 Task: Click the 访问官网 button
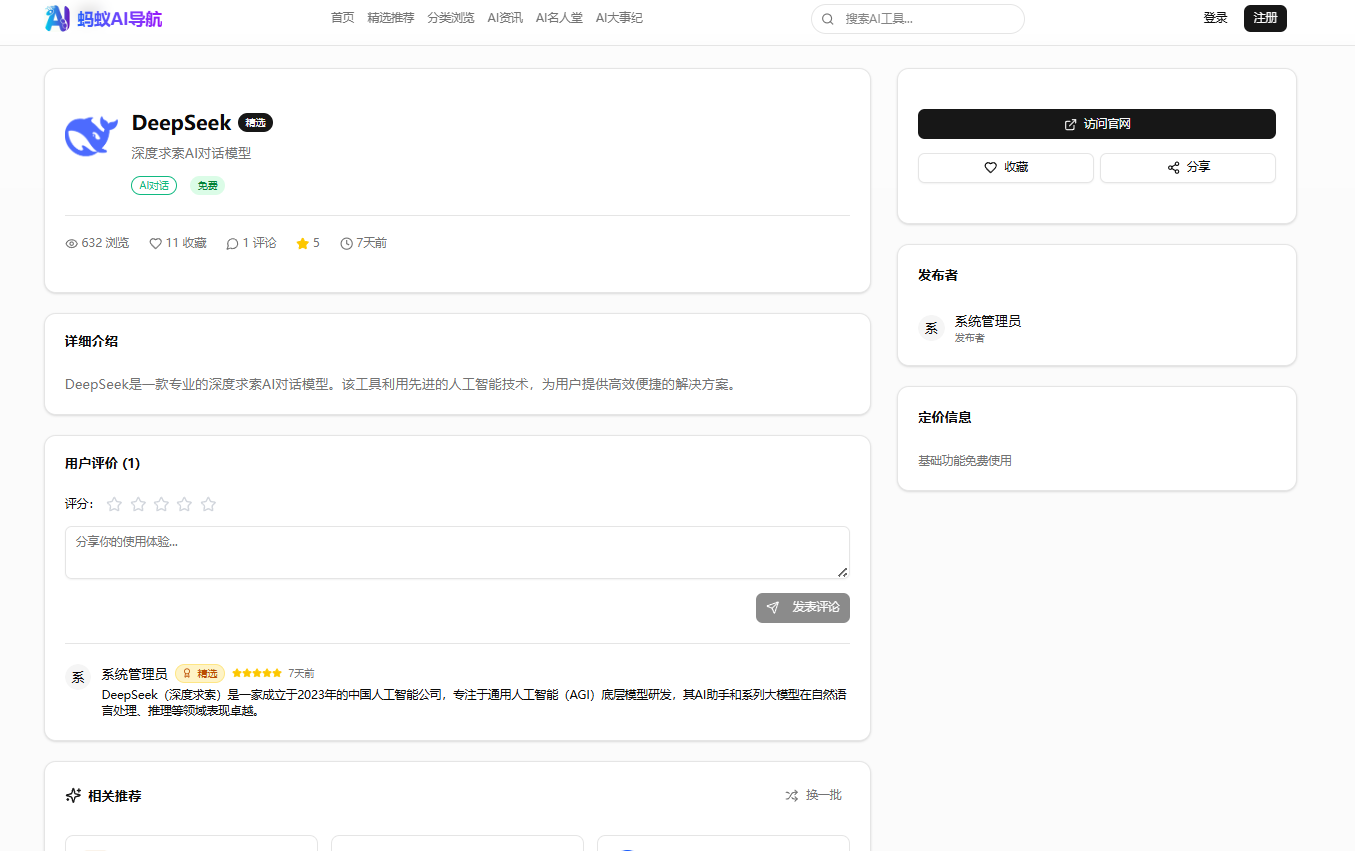1096,123
